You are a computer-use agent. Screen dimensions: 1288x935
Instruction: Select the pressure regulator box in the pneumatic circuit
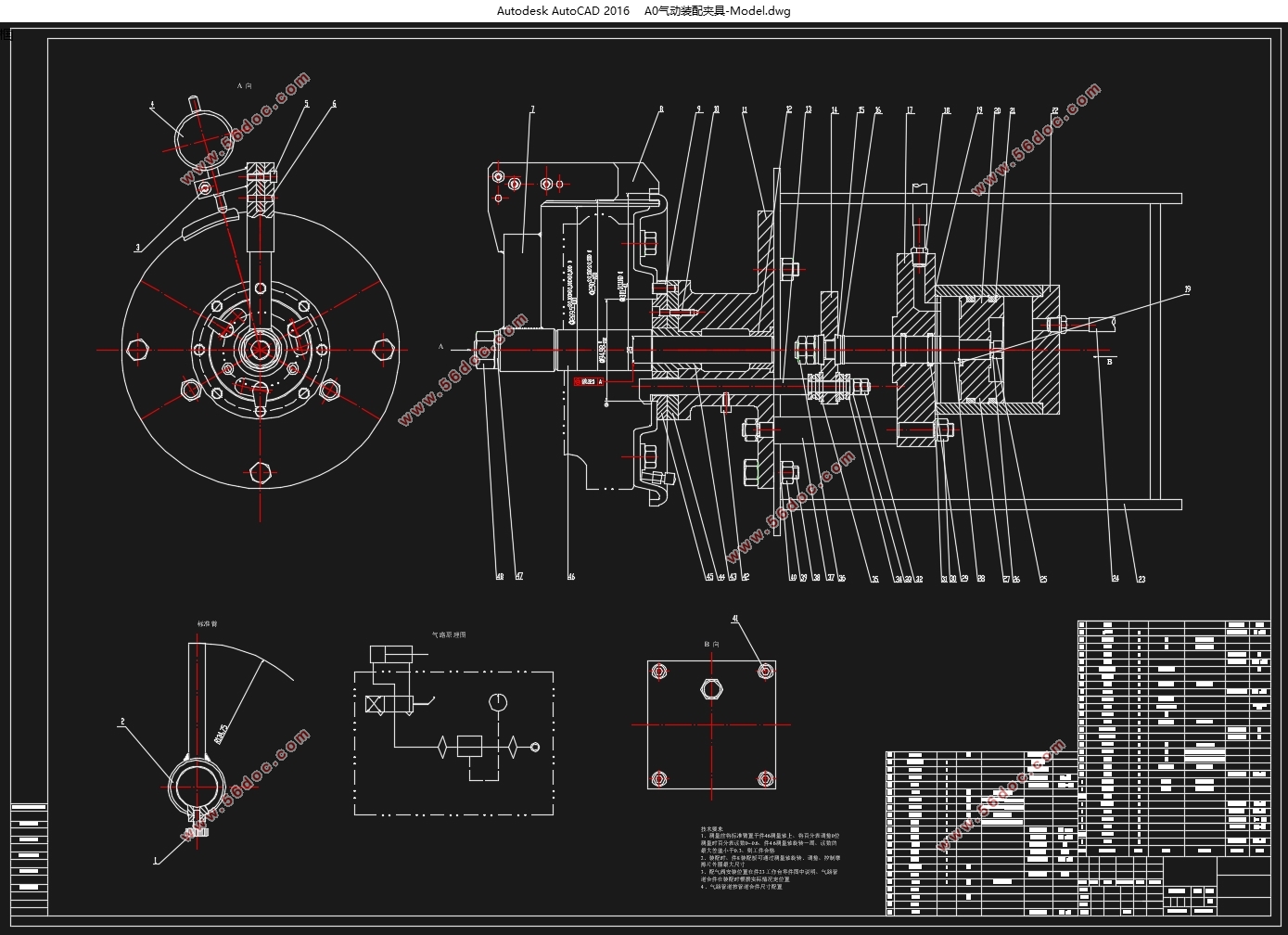471,747
